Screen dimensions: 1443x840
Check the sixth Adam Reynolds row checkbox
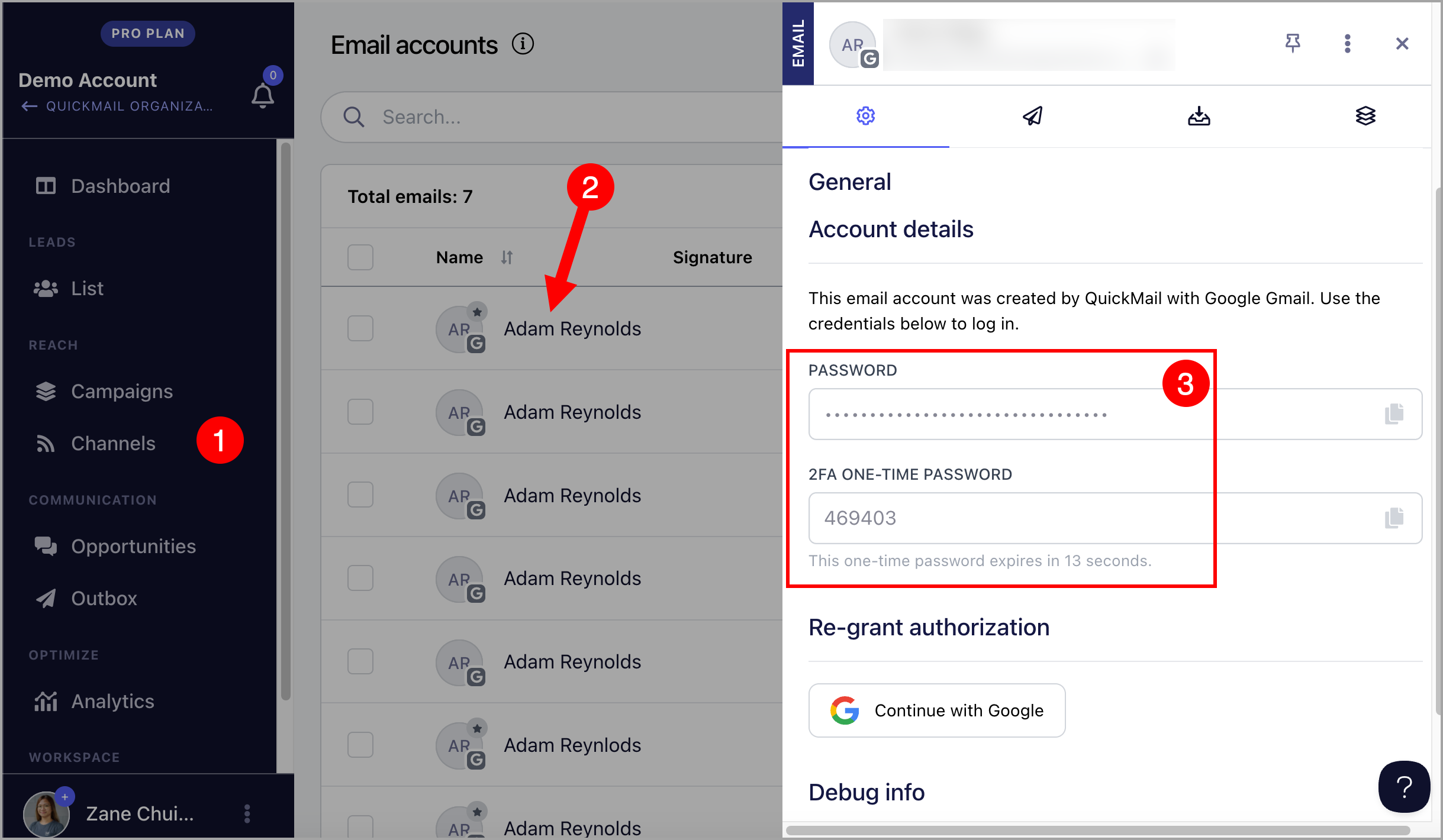[x=360, y=745]
